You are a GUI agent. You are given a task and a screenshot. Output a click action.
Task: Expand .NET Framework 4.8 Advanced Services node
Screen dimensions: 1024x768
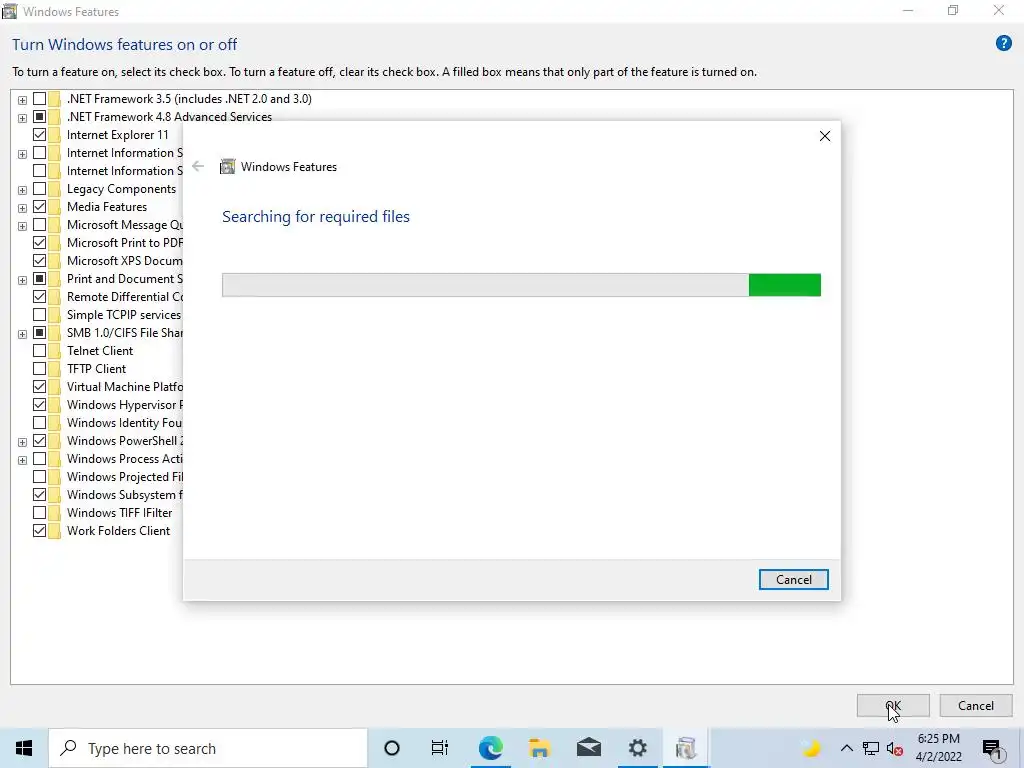(x=22, y=118)
